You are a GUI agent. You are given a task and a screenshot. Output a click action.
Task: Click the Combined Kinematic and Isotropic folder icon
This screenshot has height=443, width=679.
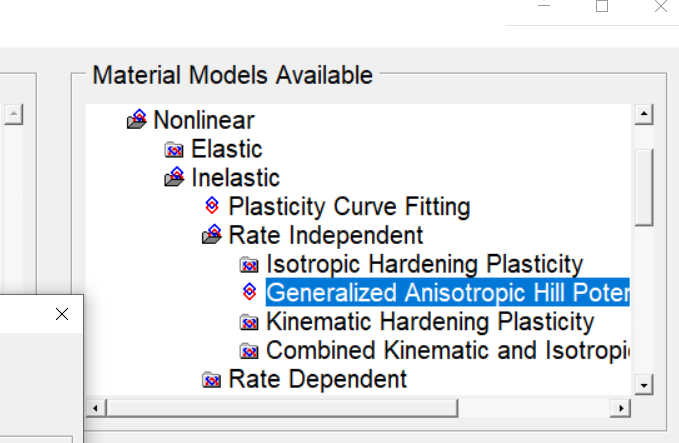pyautogui.click(x=249, y=350)
